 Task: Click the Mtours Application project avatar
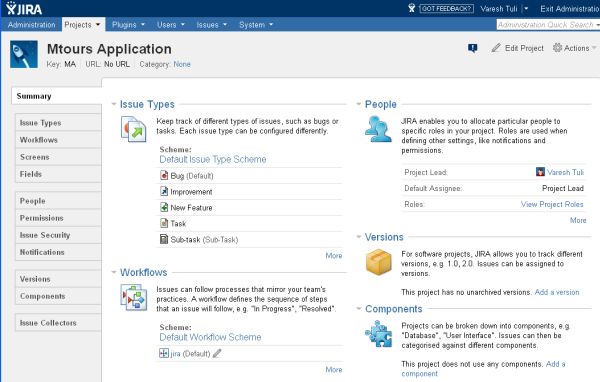click(x=24, y=54)
